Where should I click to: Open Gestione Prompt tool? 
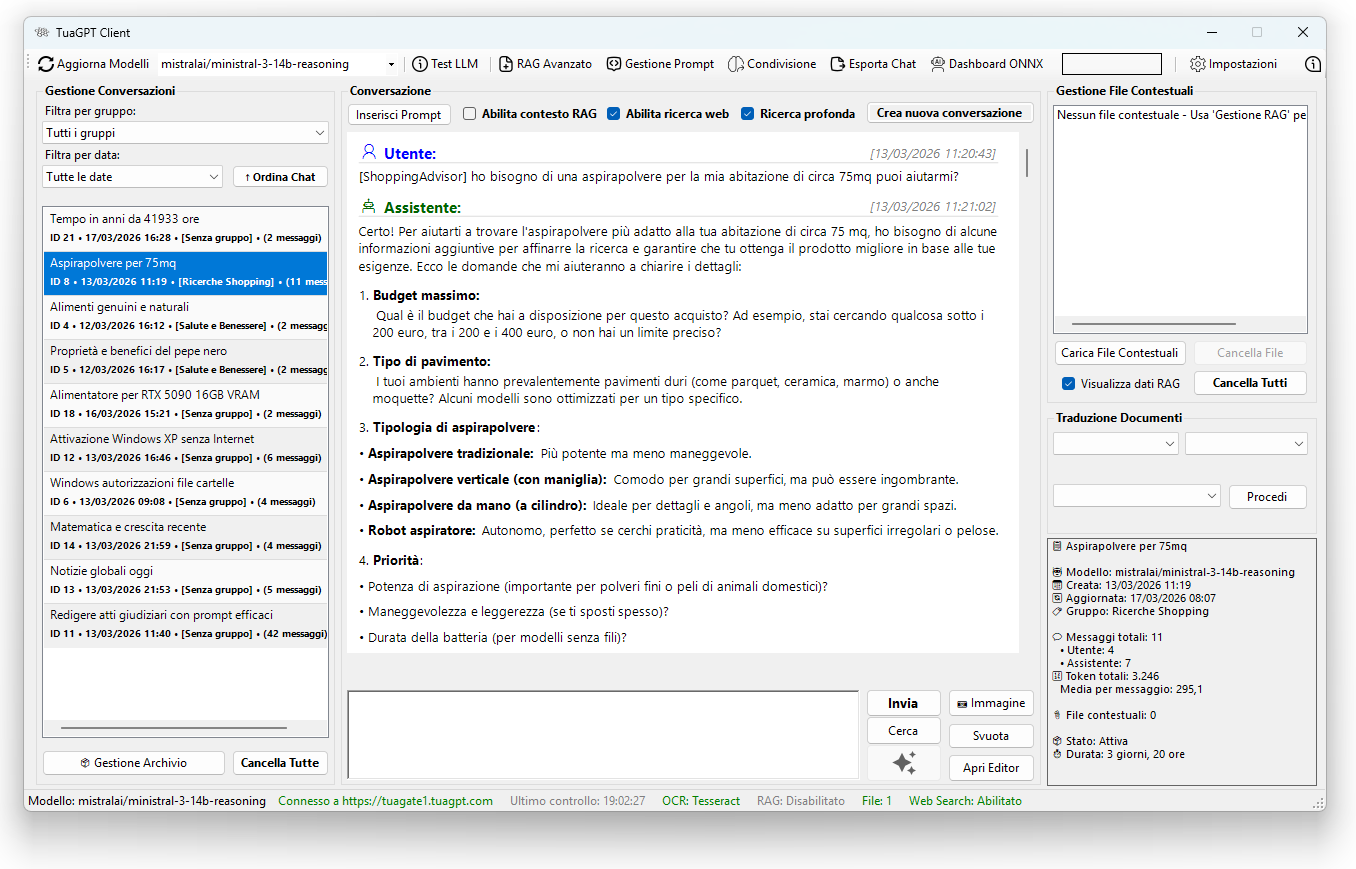click(660, 63)
